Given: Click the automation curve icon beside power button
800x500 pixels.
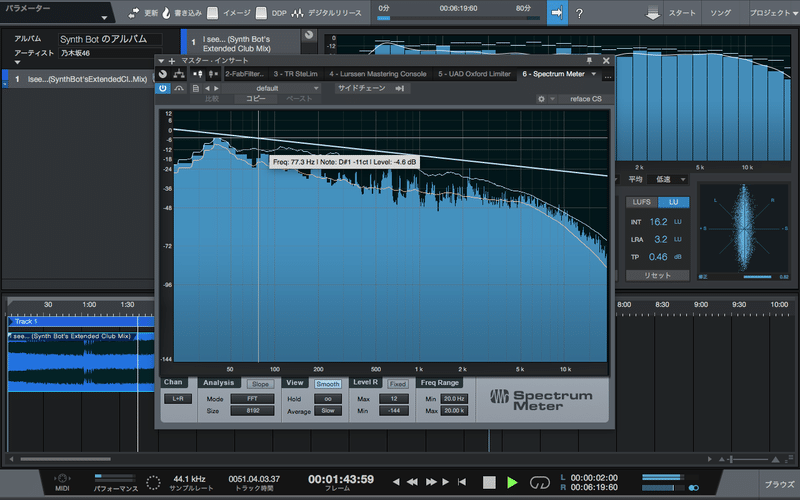Looking at the screenshot, I should pyautogui.click(x=179, y=88).
